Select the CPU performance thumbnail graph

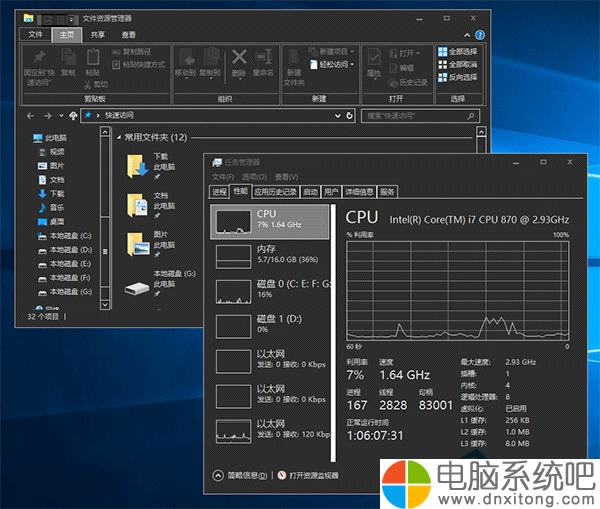point(233,222)
